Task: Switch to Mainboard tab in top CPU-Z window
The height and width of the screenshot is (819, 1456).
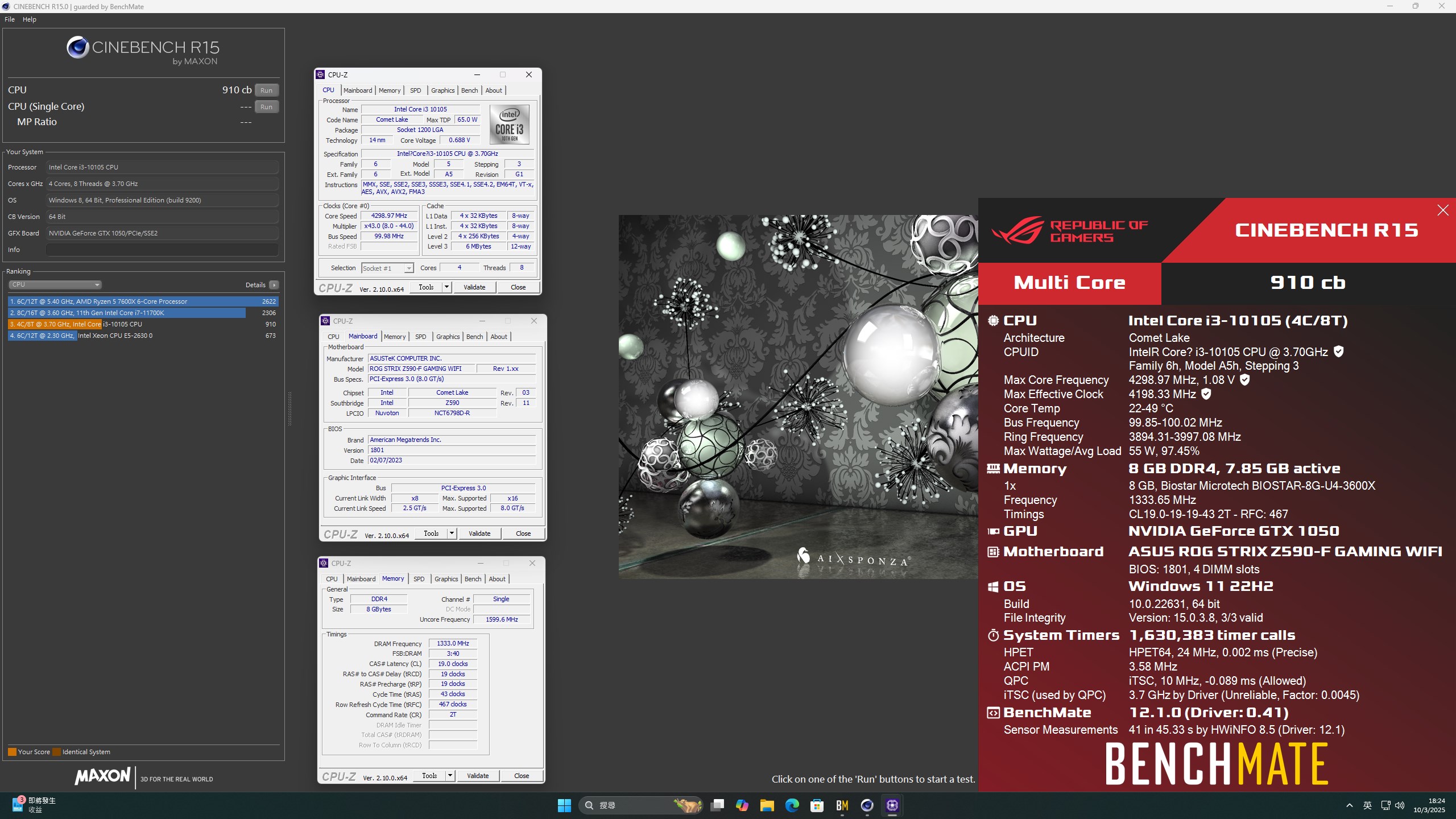Action: (358, 90)
